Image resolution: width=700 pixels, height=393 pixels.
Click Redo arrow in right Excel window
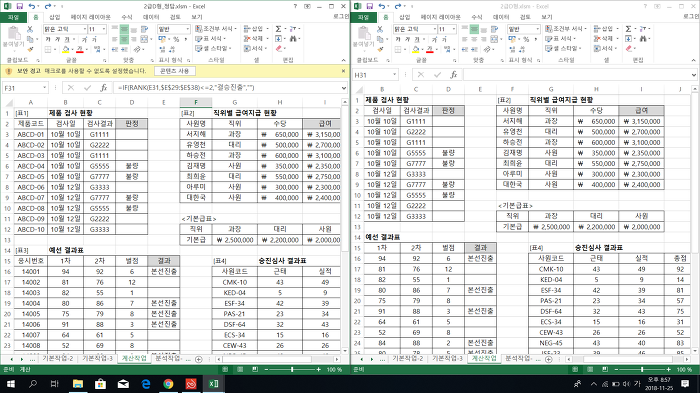398,6
